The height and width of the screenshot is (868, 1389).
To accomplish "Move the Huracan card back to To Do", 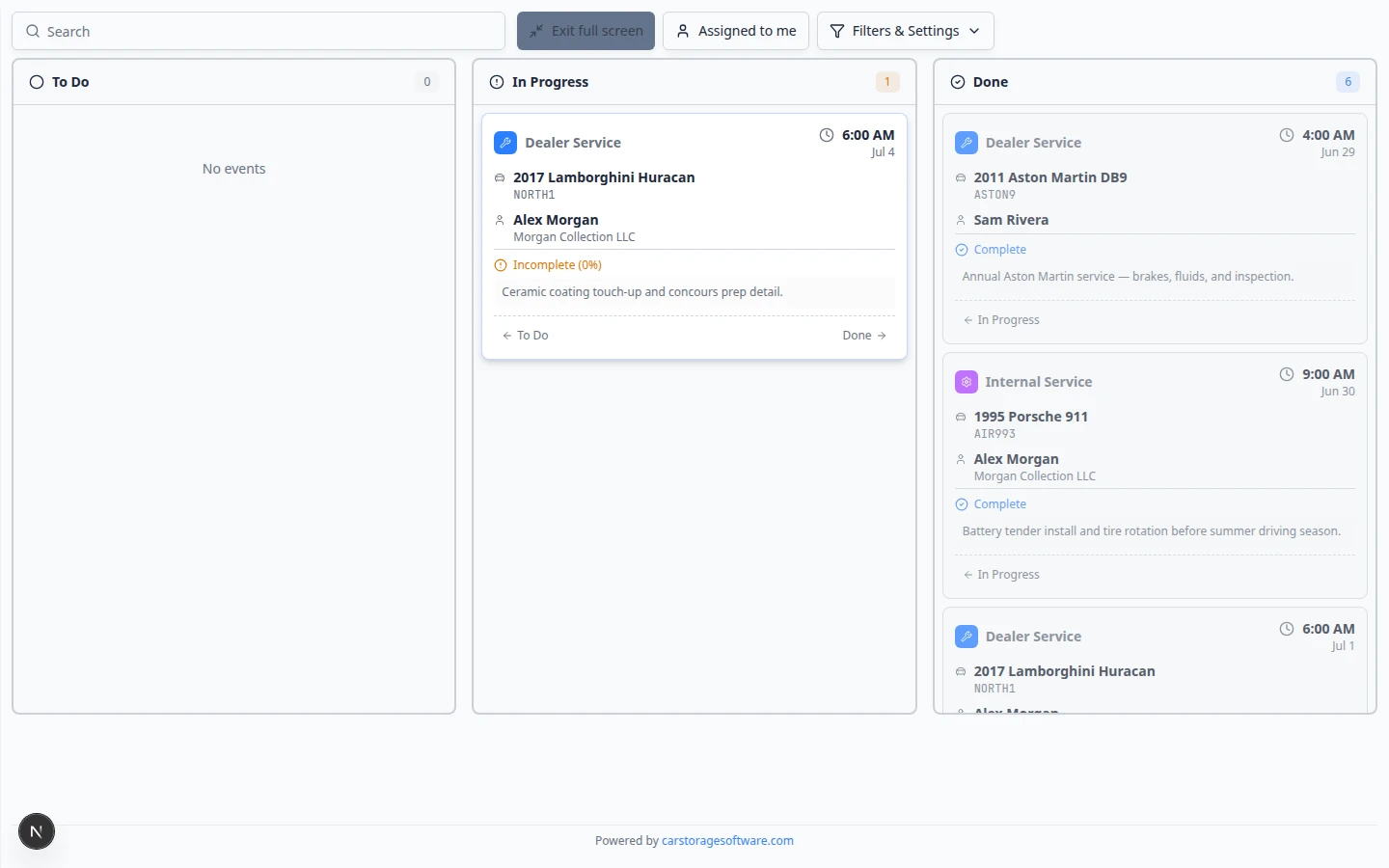I will point(526,336).
